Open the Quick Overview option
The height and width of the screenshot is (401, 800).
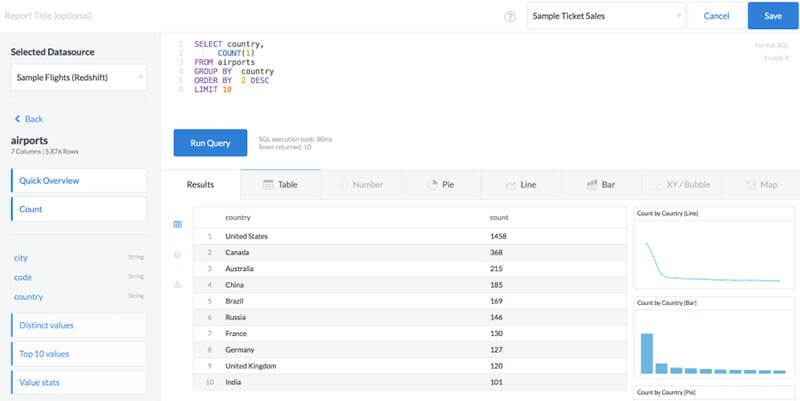(x=79, y=181)
